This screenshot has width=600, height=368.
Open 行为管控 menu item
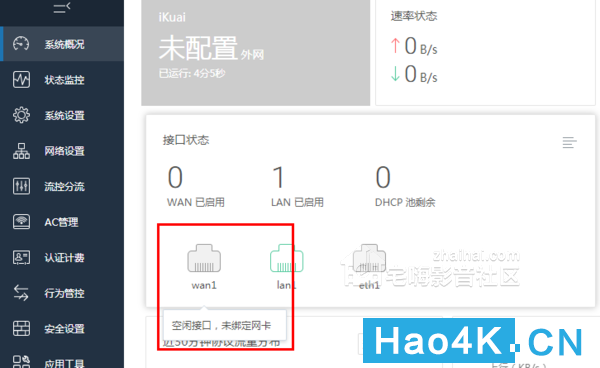[x=62, y=293]
